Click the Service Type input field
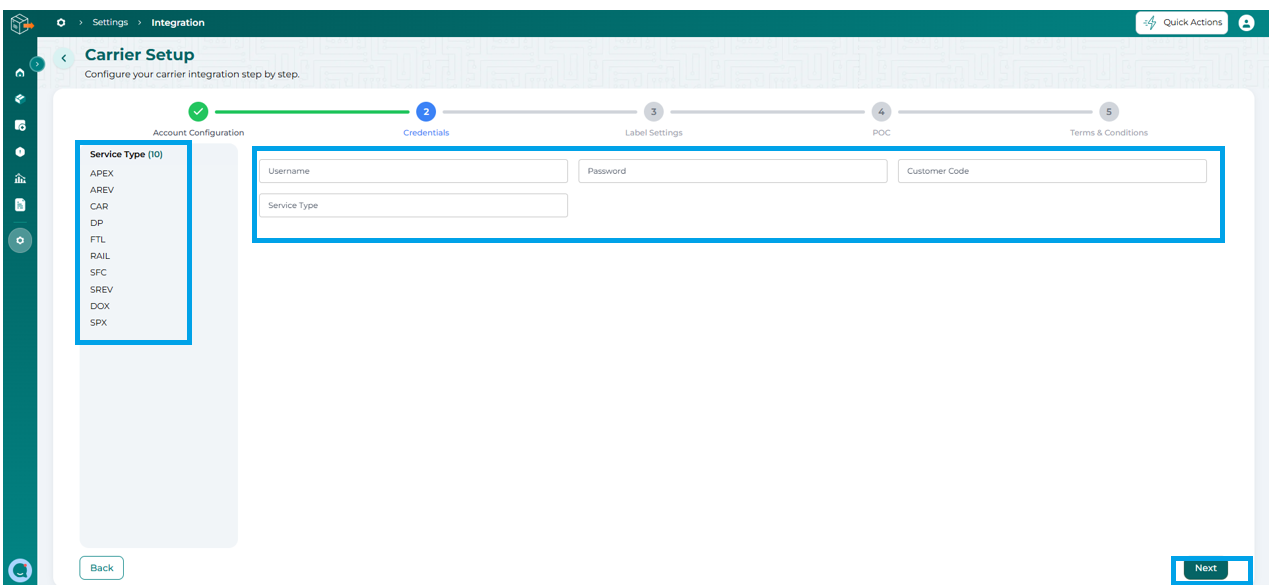Image resolution: width=1273 pixels, height=585 pixels. pyautogui.click(x=413, y=205)
